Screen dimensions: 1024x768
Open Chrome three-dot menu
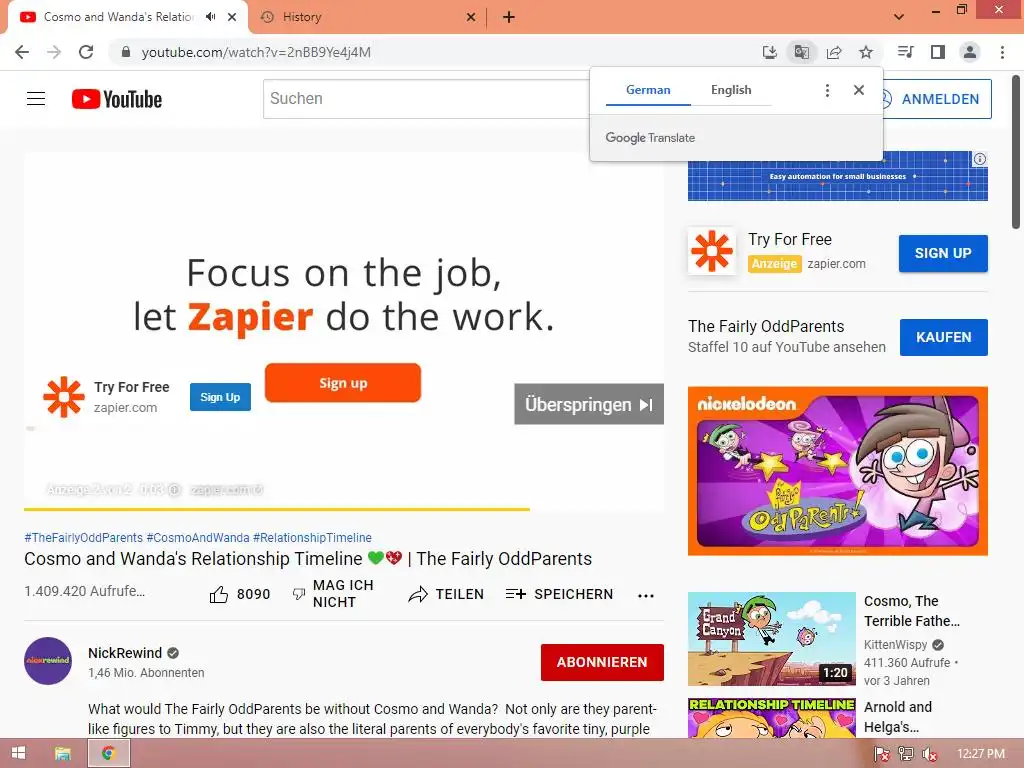point(1002,52)
